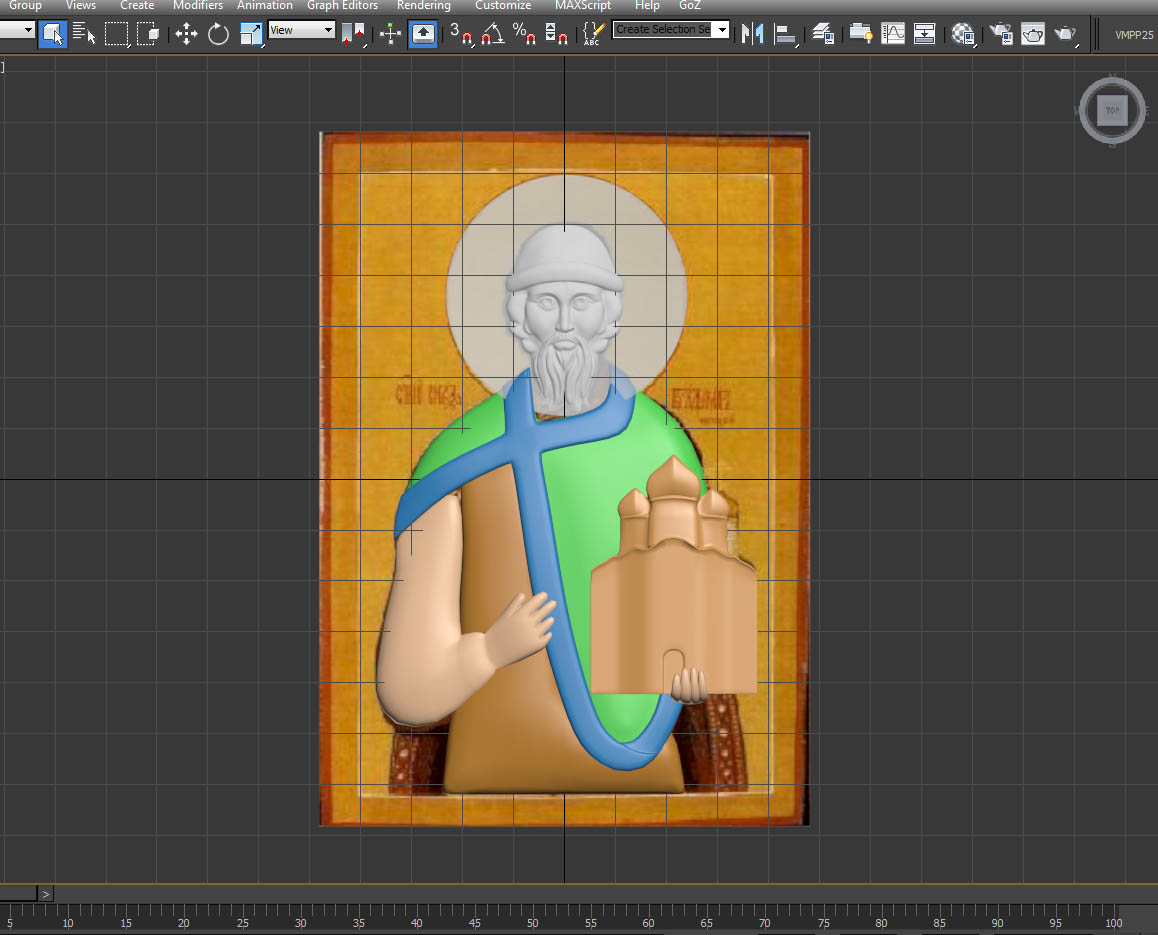
Task: Choose the Select and Scale tool
Action: 251,34
